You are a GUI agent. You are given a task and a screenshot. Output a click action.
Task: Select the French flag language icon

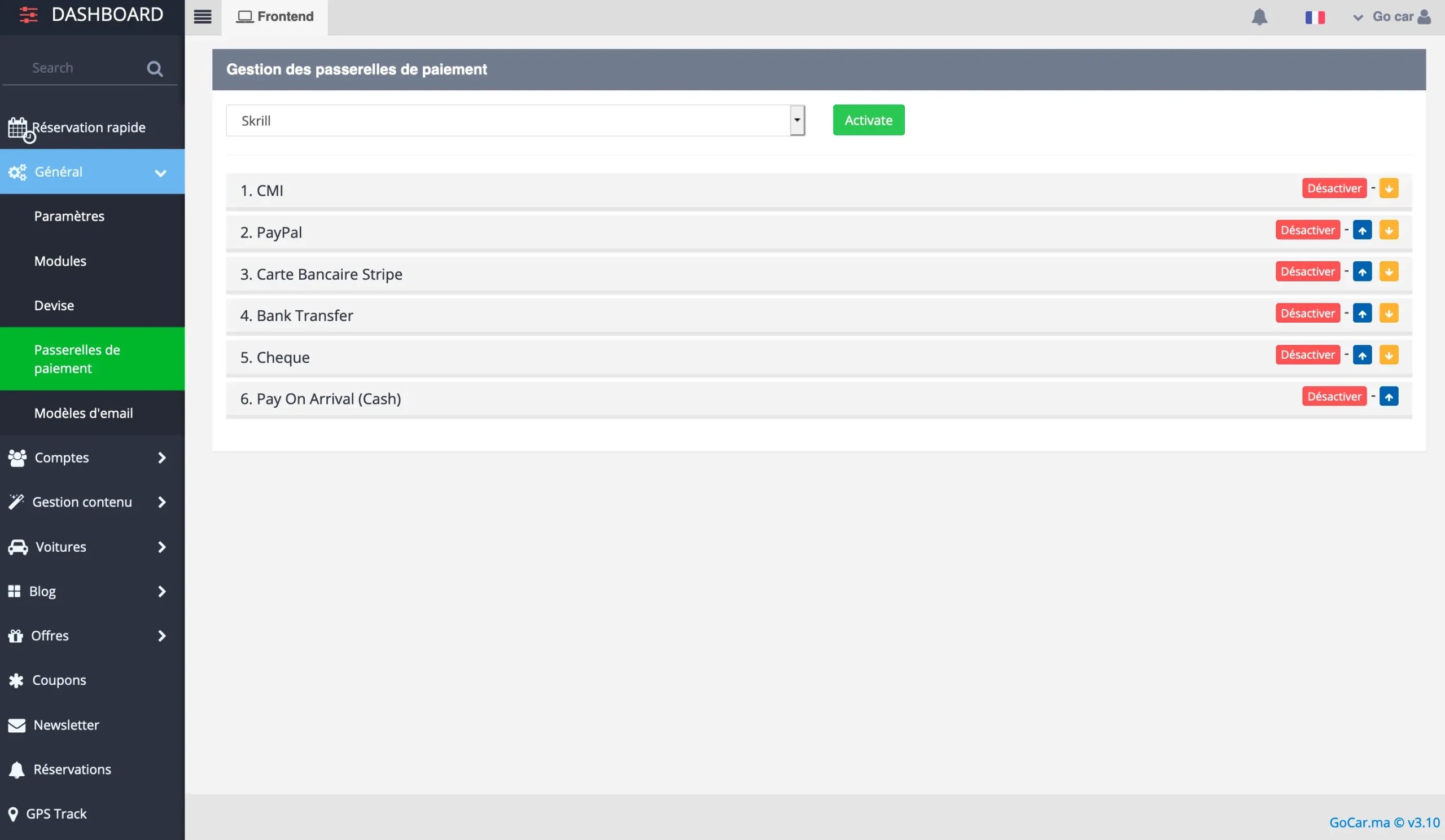(x=1315, y=17)
